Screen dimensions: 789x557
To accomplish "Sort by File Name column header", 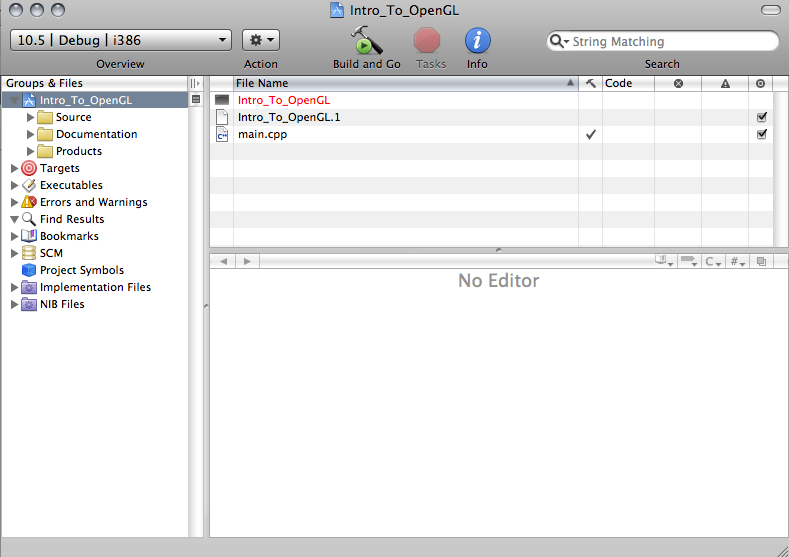I will (x=400, y=83).
